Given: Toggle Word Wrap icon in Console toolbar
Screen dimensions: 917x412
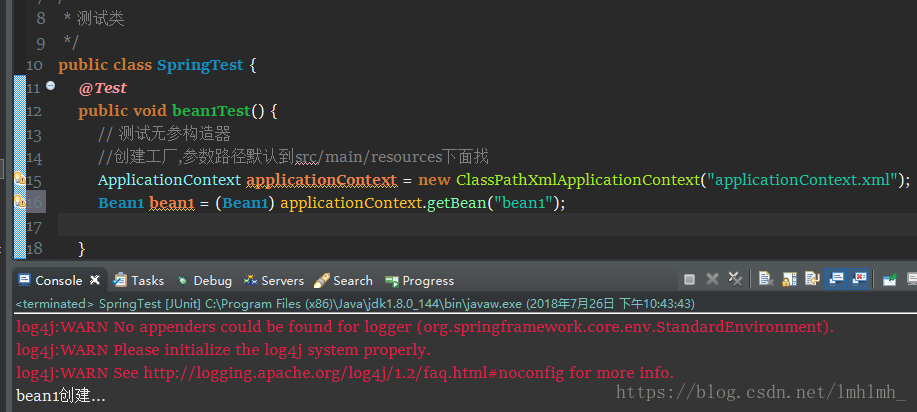Looking at the screenshot, I should coord(812,279).
